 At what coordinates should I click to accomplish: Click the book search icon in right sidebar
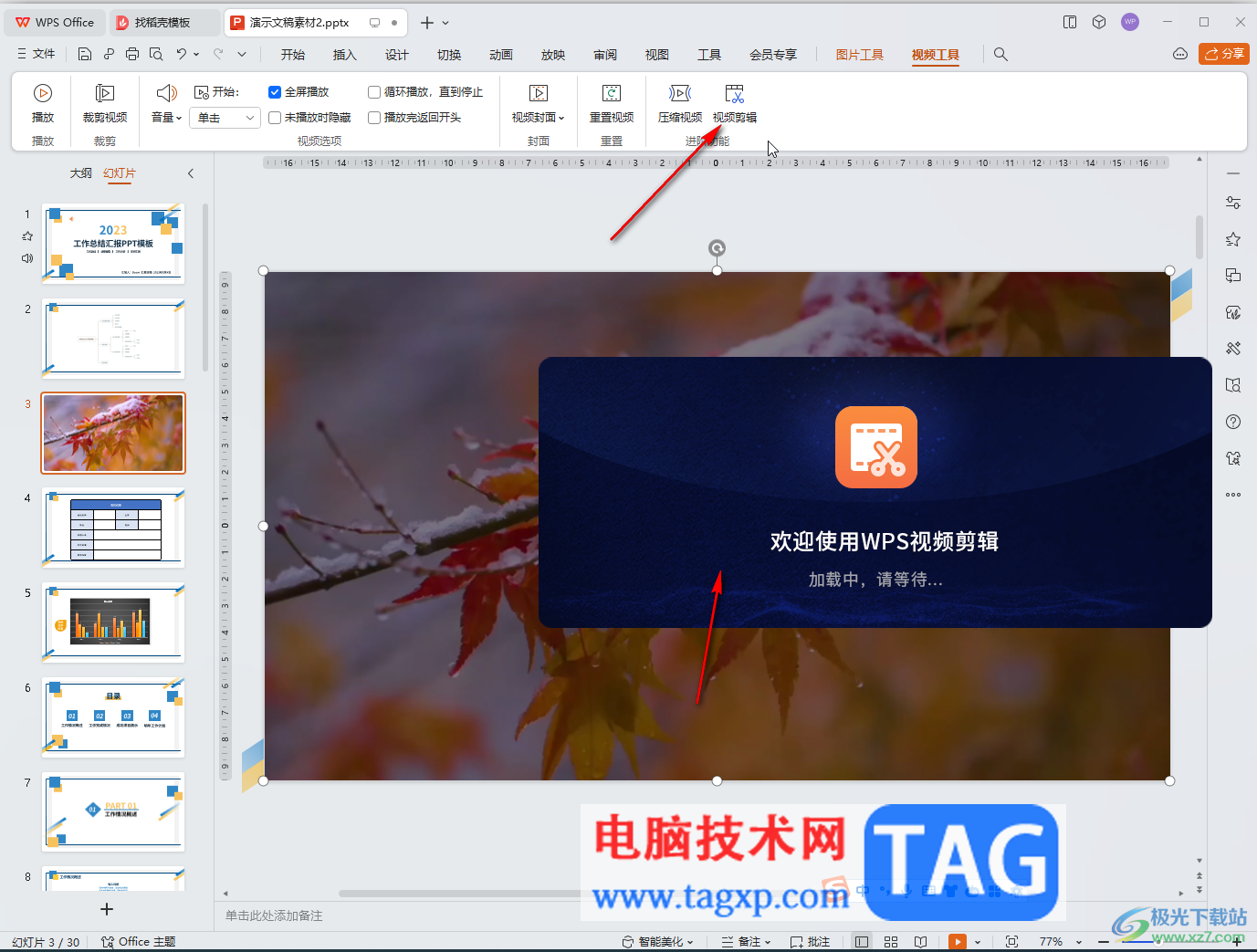coord(1233,385)
